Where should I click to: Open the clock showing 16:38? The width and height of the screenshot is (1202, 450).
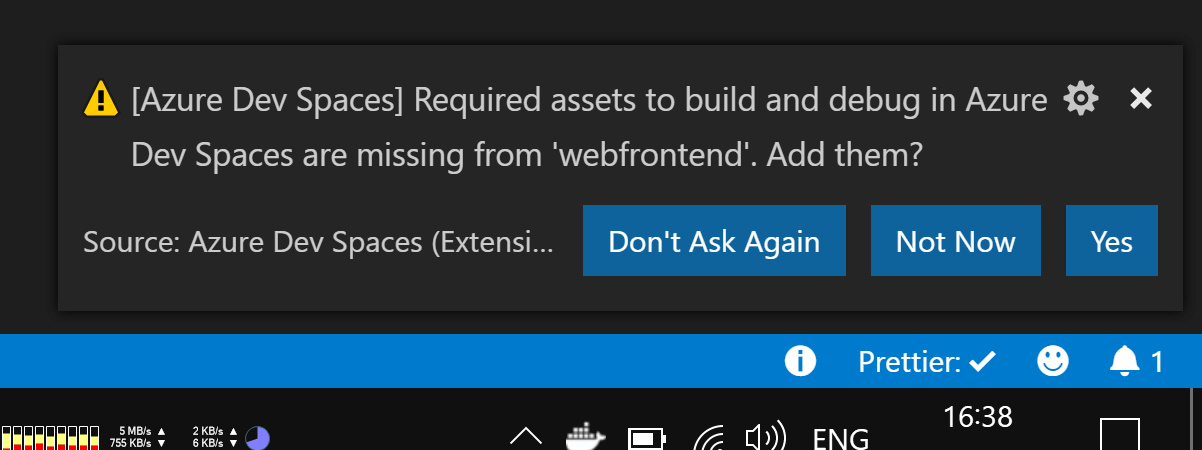(x=978, y=418)
